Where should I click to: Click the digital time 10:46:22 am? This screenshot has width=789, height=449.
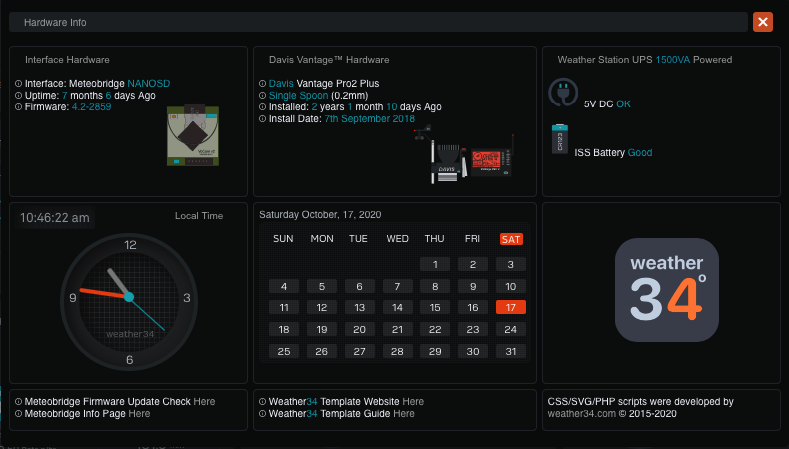(x=54, y=218)
